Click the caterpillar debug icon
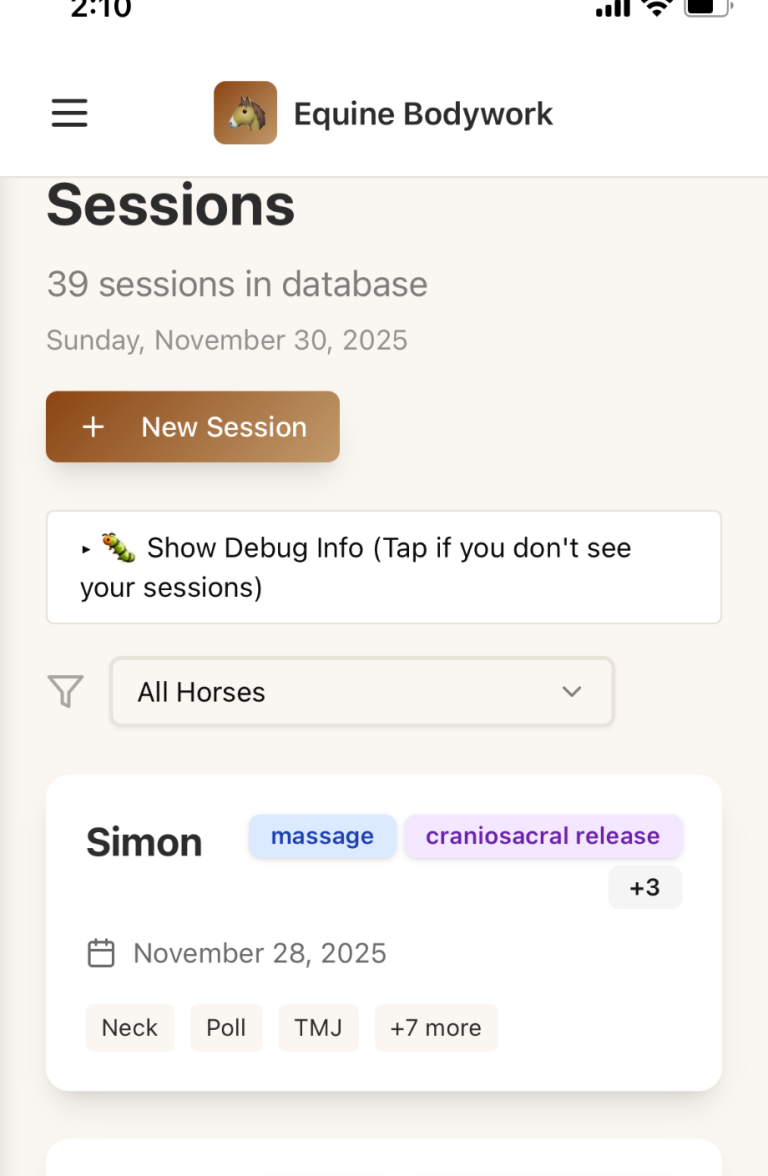The image size is (768, 1176). click(118, 548)
